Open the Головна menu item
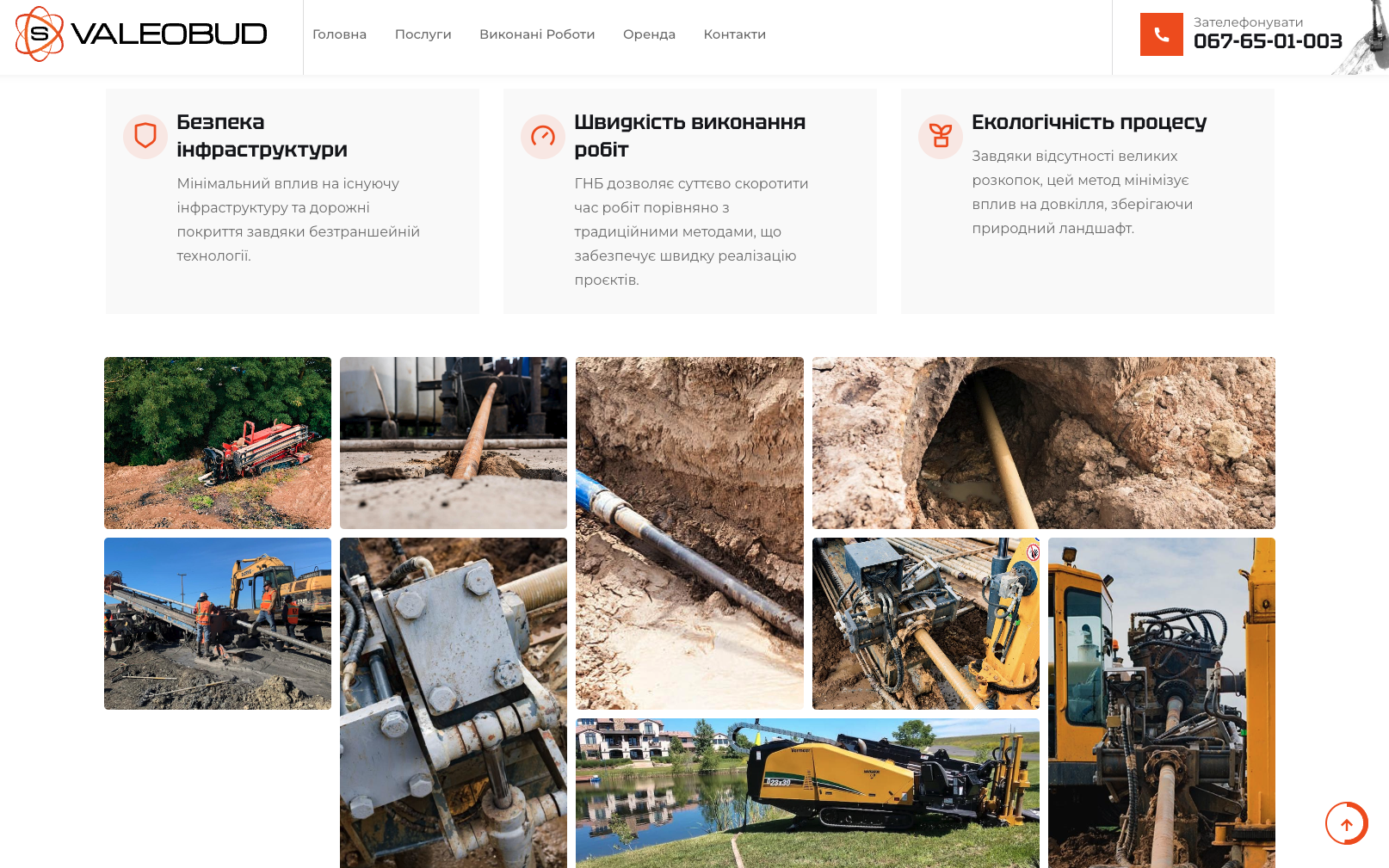This screenshot has height=868, width=1389. [339, 34]
